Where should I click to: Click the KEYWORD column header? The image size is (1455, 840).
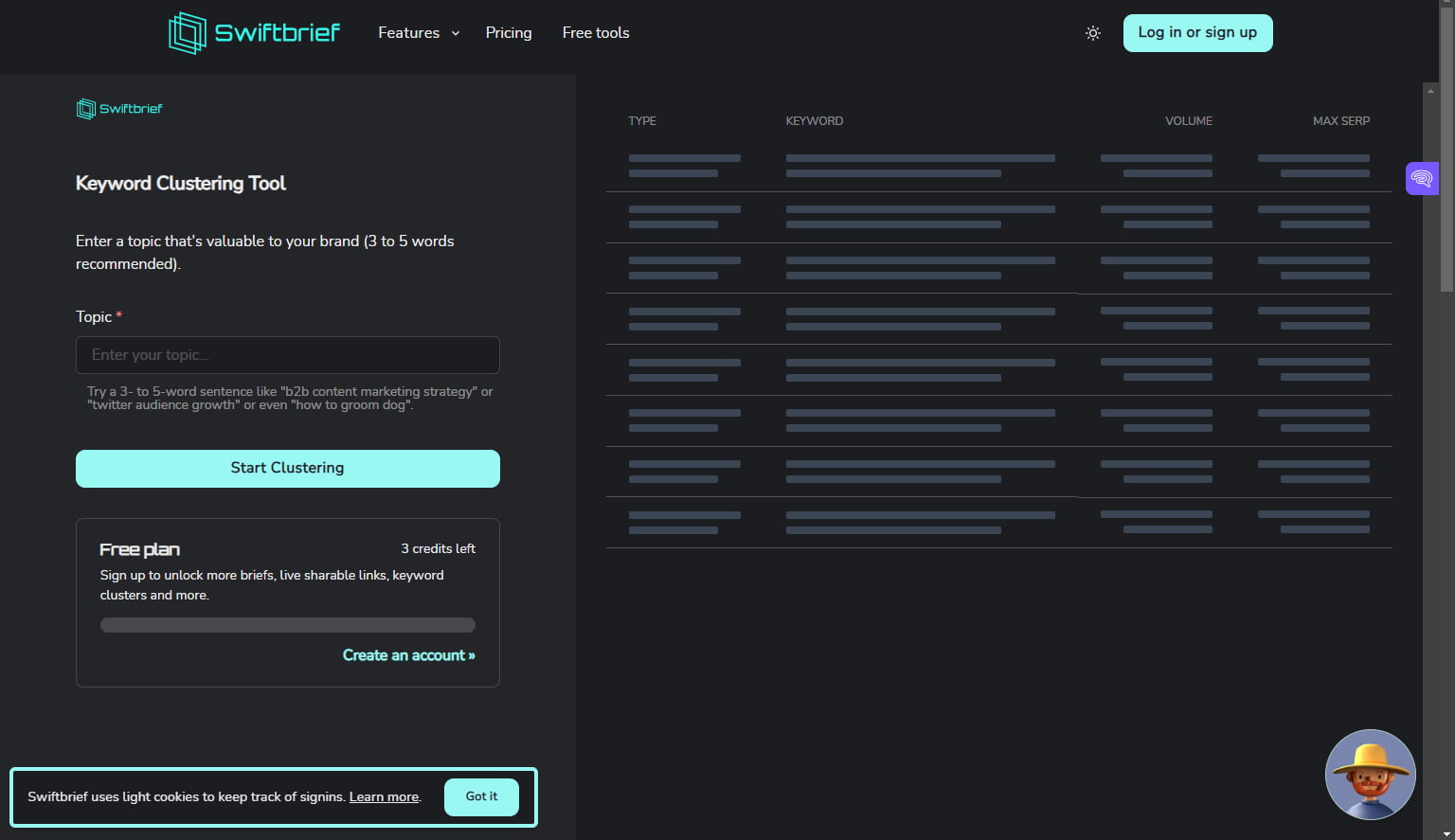coord(814,120)
